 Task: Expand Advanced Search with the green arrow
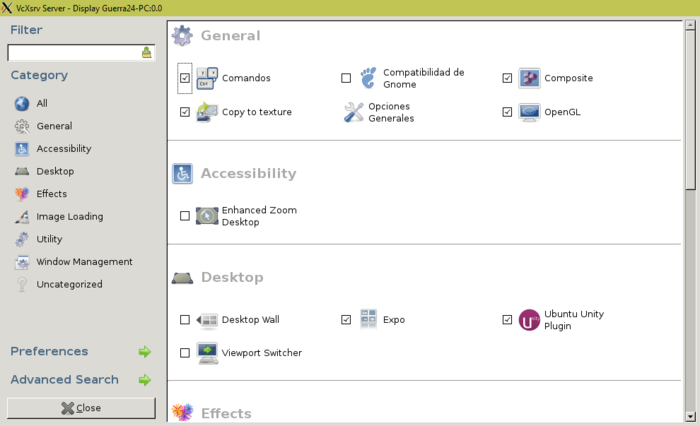pyautogui.click(x=144, y=380)
